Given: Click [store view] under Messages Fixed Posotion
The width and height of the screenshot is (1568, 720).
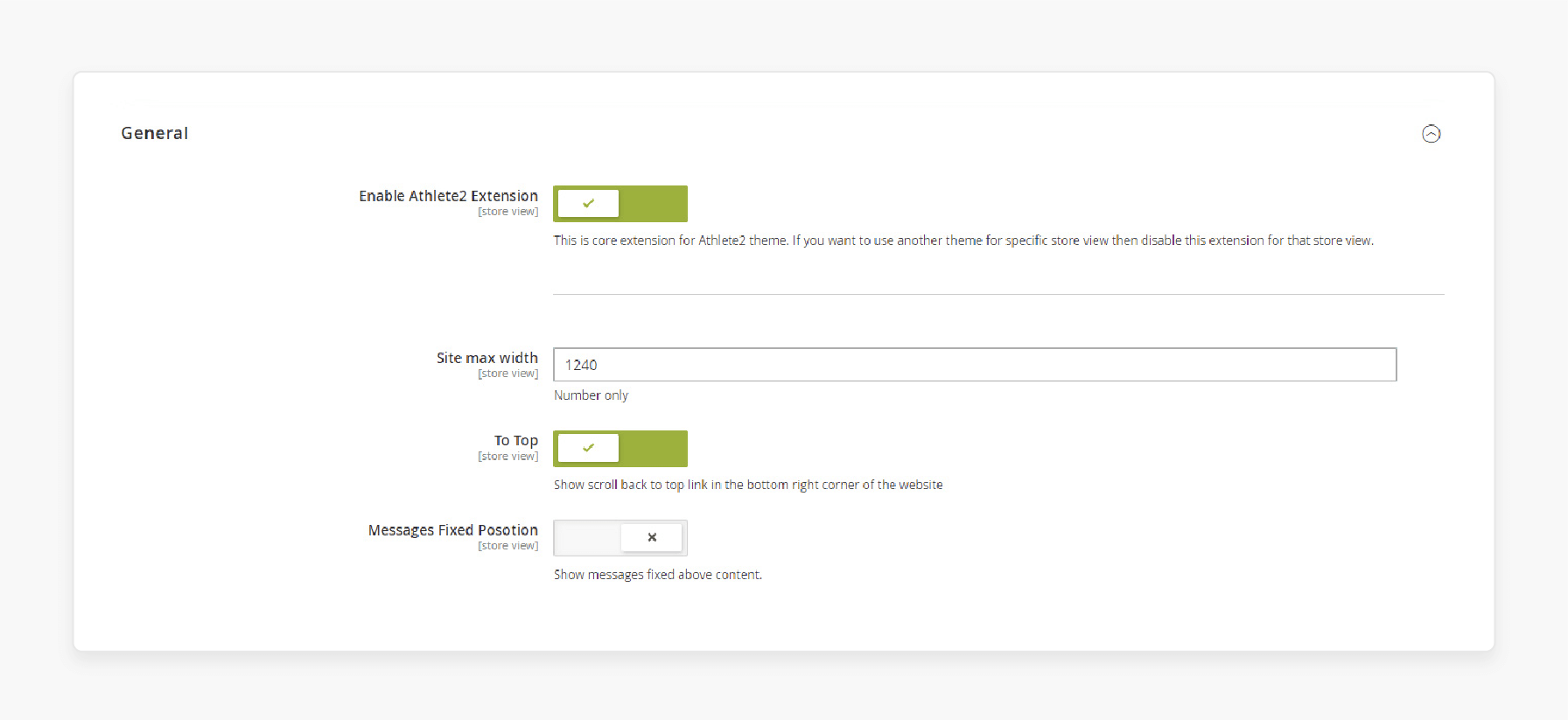Looking at the screenshot, I should tap(508, 546).
